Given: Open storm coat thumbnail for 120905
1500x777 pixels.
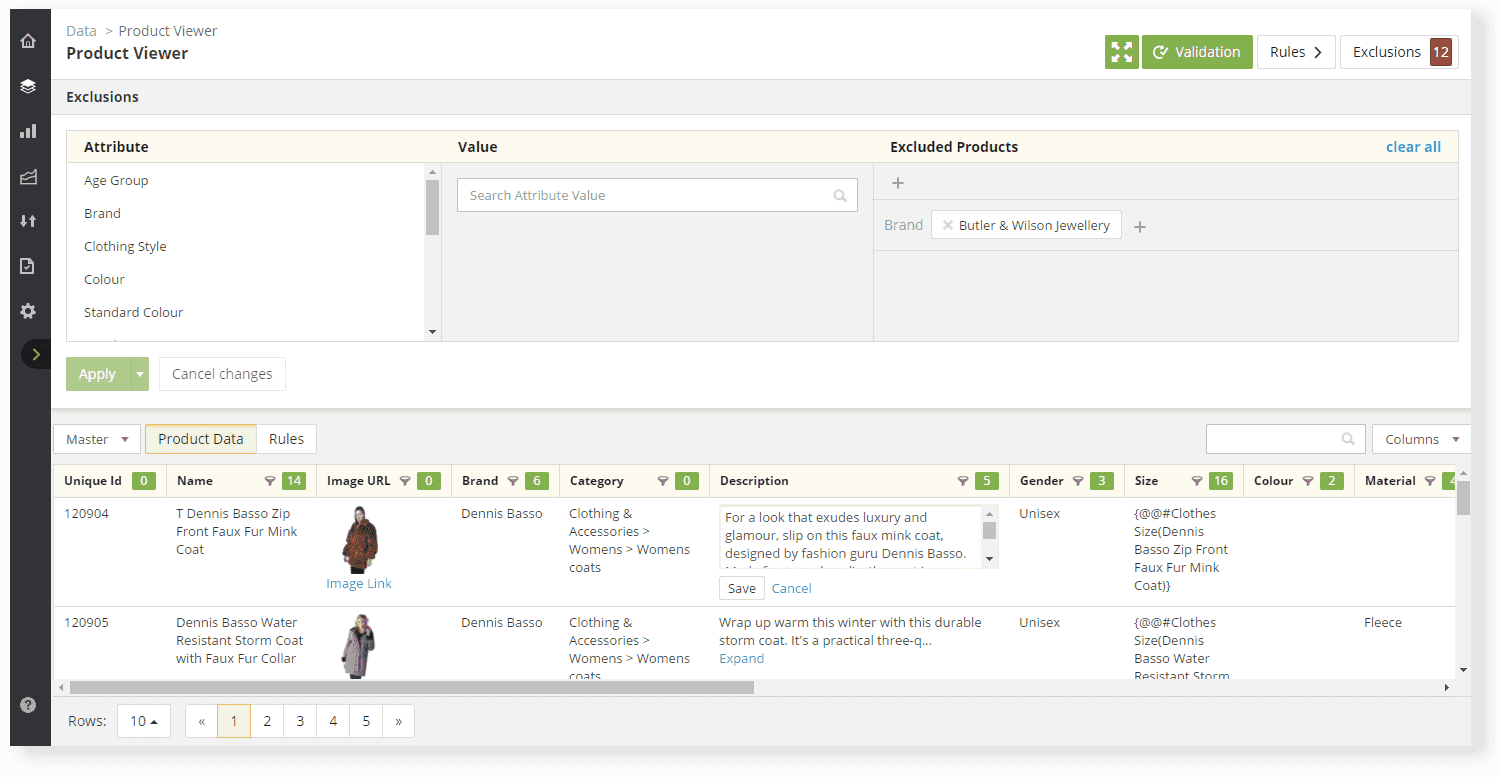Looking at the screenshot, I should pos(358,646).
